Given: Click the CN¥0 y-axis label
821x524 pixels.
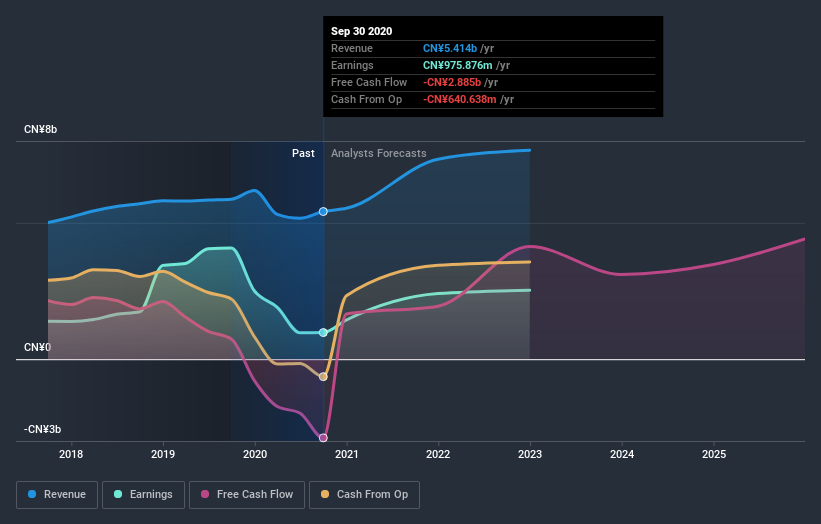Looking at the screenshot, I should [37, 348].
